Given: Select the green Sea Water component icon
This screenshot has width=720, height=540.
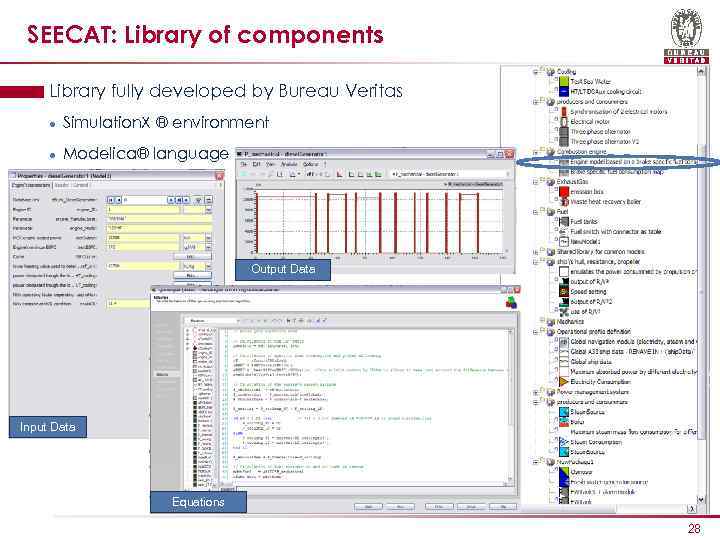Looking at the screenshot, I should [564, 81].
